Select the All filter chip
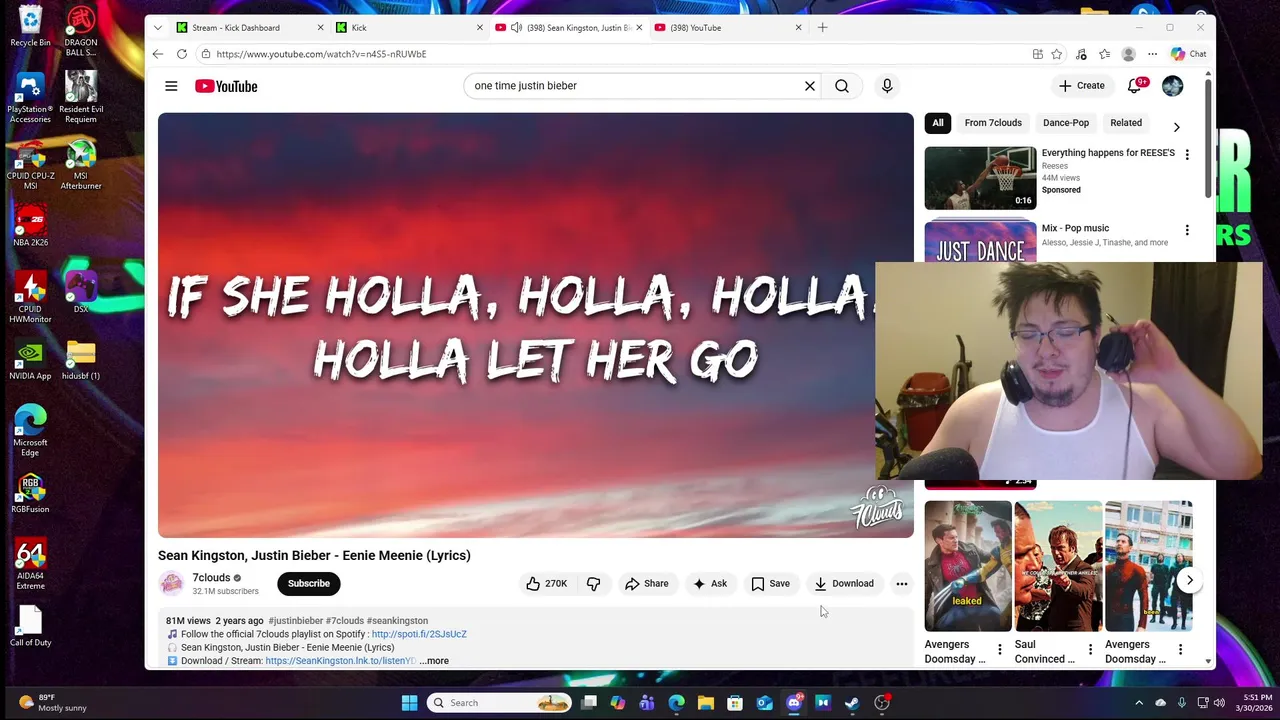Viewport: 1280px width, 720px height. (938, 123)
